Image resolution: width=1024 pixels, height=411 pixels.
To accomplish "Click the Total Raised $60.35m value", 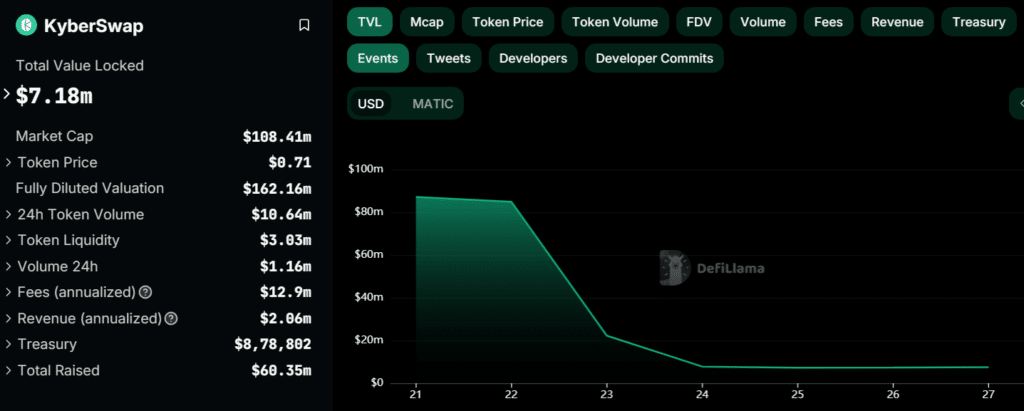I will click(281, 370).
